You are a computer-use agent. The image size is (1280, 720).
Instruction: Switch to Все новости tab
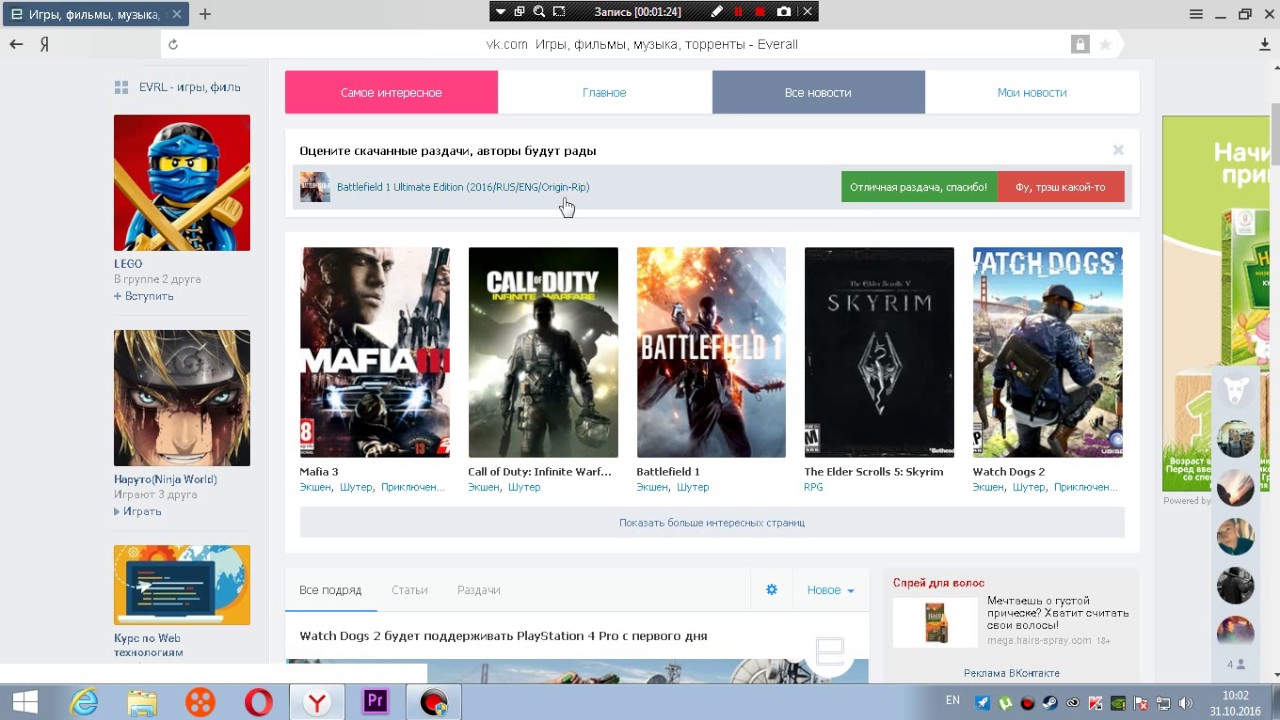point(818,92)
